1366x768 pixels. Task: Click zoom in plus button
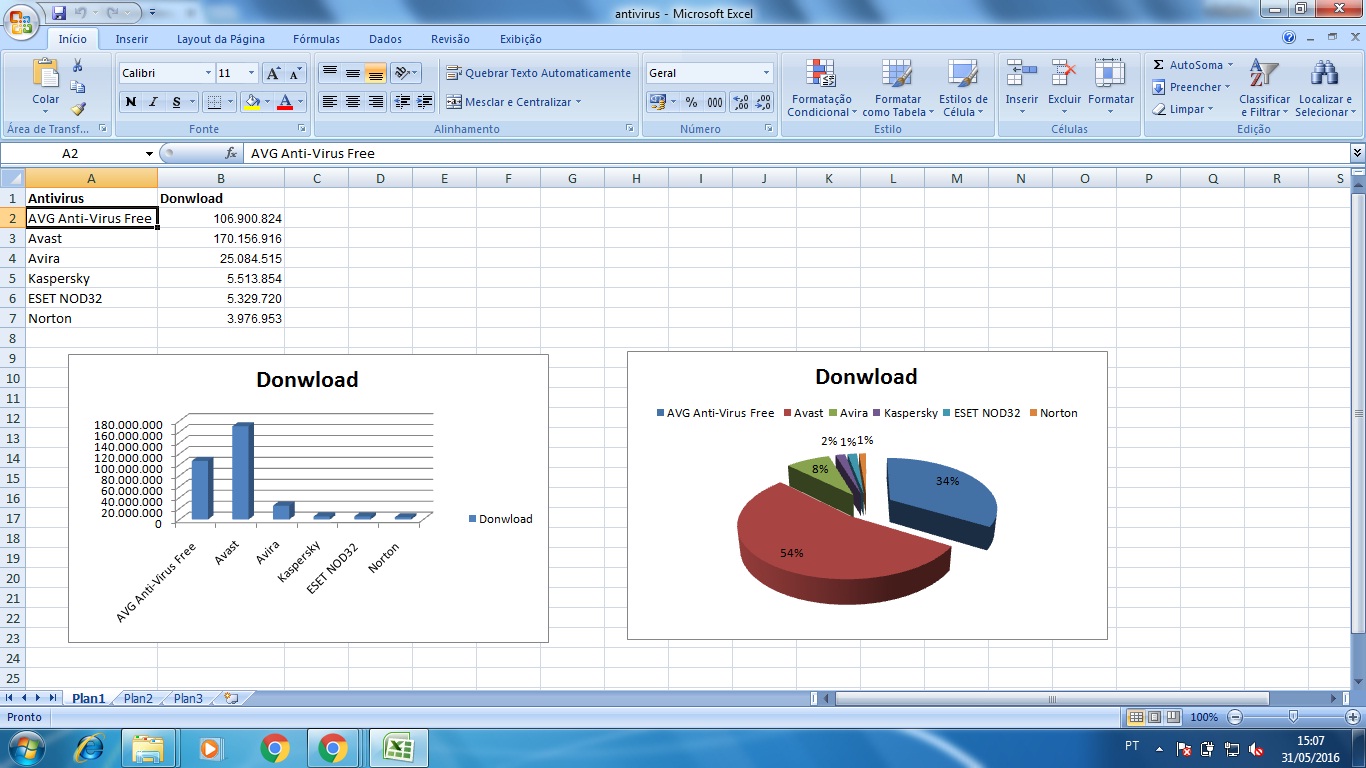click(x=1353, y=717)
